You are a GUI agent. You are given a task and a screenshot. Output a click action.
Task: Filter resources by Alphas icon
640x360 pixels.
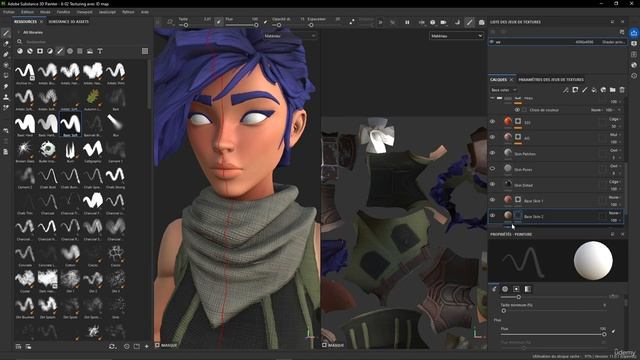tap(70, 51)
